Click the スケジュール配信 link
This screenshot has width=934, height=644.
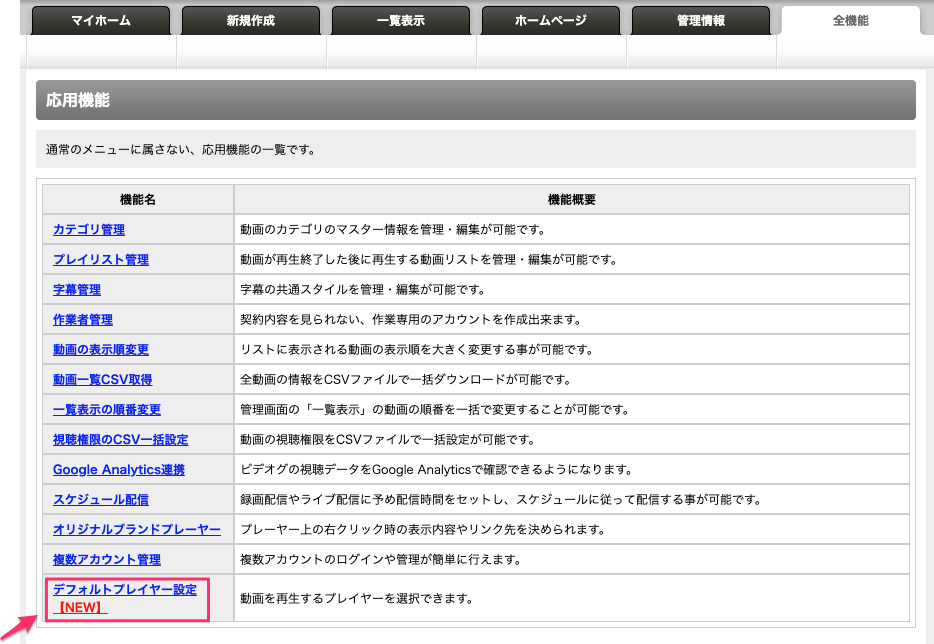(101, 500)
